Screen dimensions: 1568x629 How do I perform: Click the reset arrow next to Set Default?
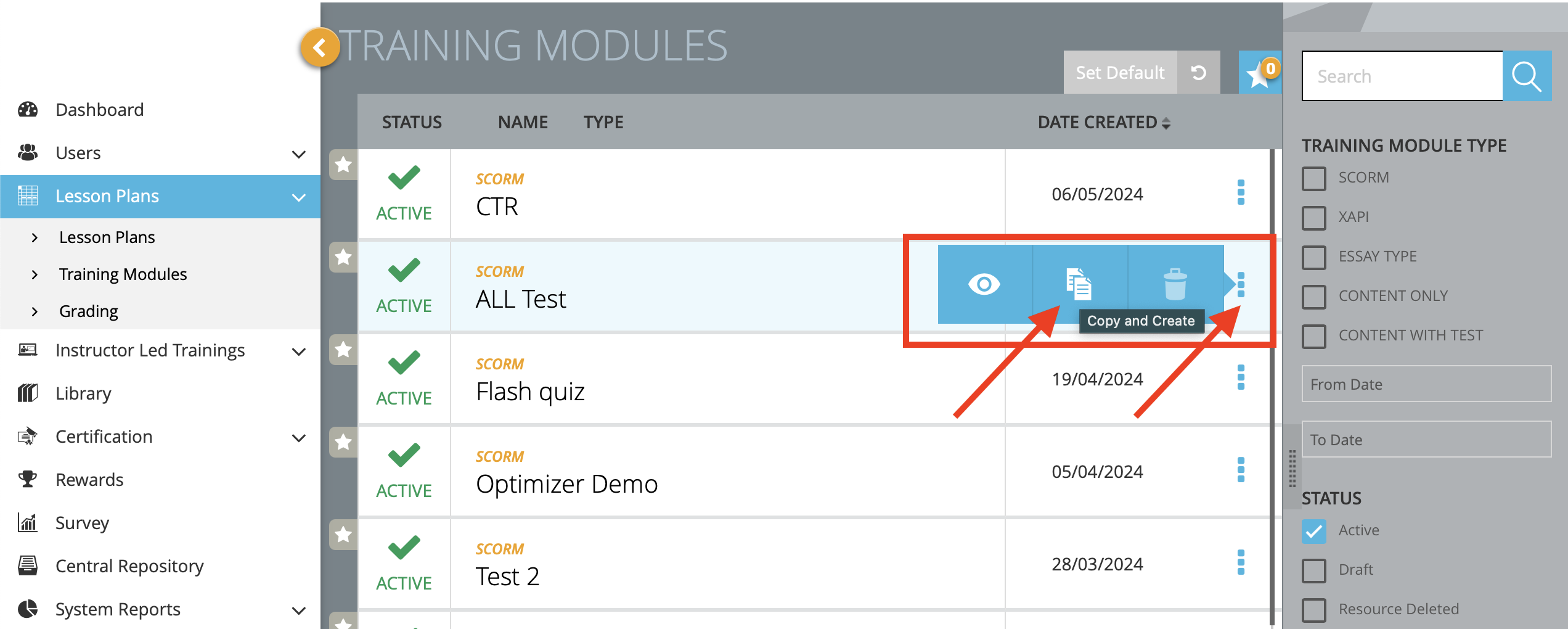(x=1199, y=73)
